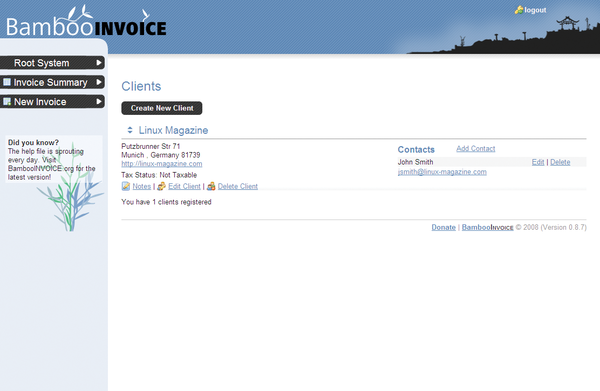Click the Notes notepad icon

click(126, 186)
